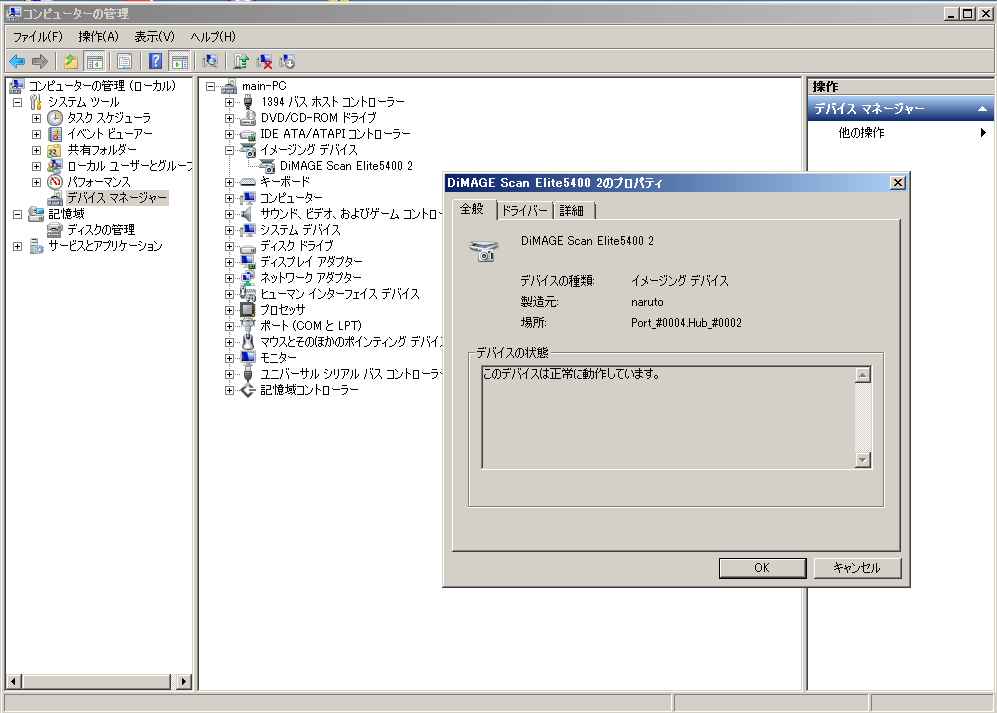Click the Disable device down-arrow icon
Image resolution: width=997 pixels, height=713 pixels.
pyautogui.click(x=287, y=62)
